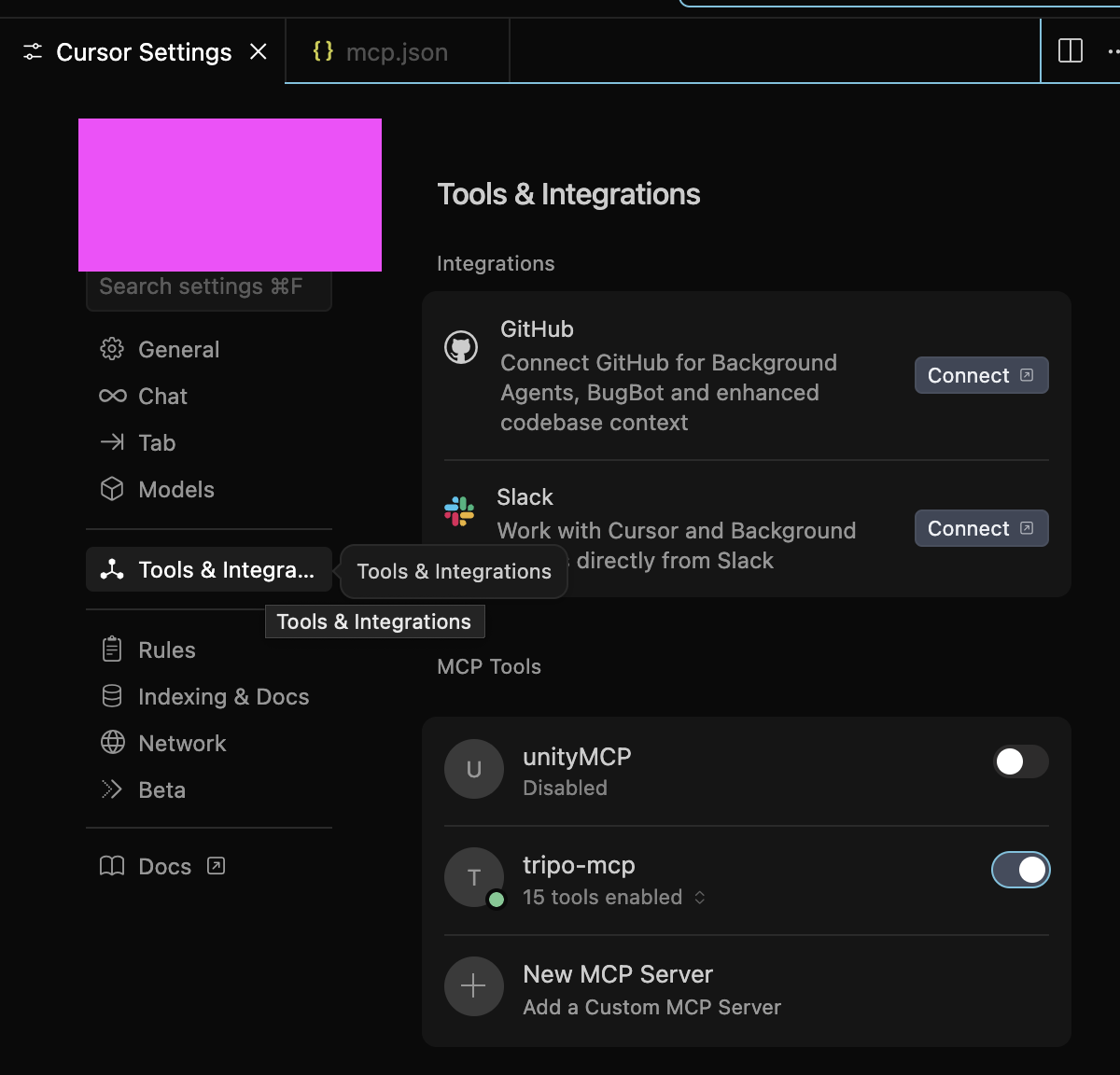1120x1075 pixels.
Task: Click the Docs open book icon
Action: click(112, 866)
